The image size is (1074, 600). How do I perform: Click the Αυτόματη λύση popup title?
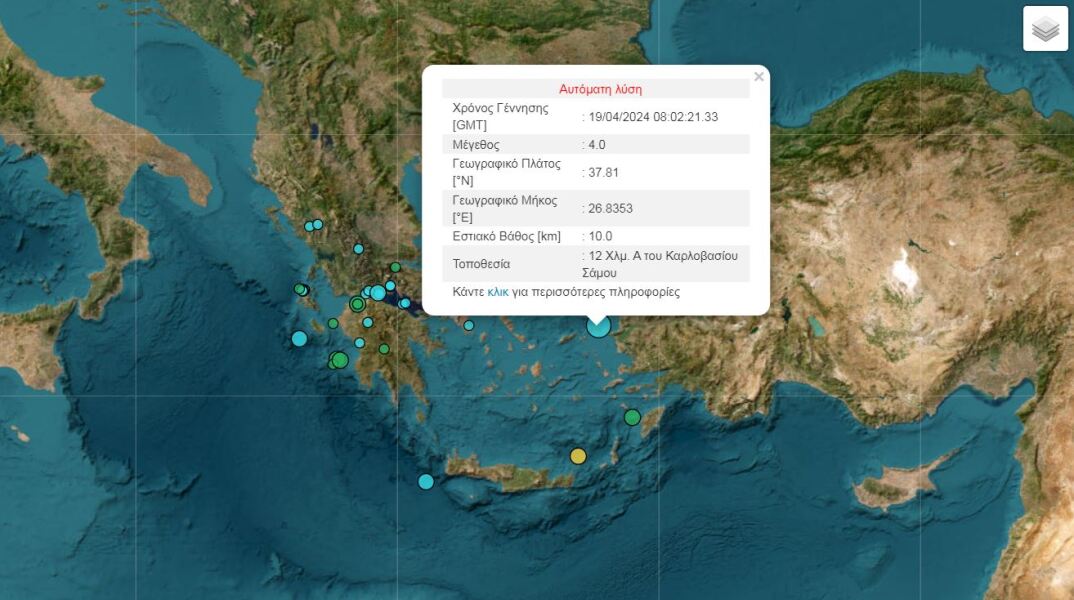point(600,88)
